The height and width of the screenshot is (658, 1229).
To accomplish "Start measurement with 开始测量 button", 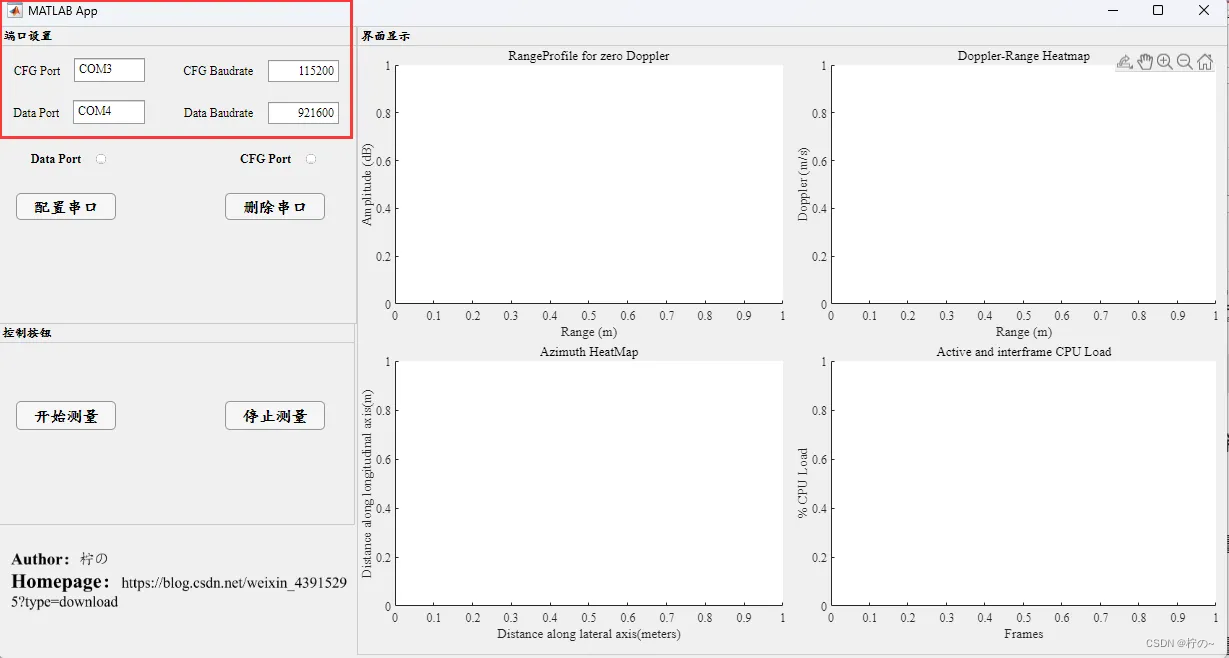I will (66, 416).
